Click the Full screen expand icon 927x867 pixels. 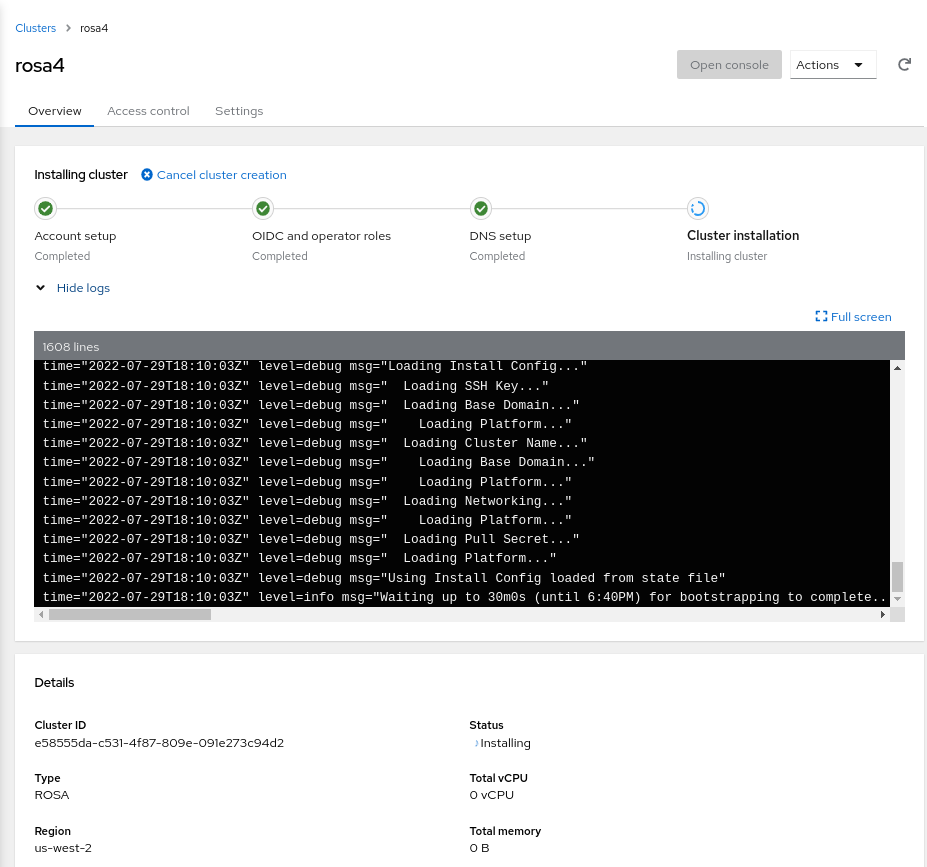pyautogui.click(x=821, y=317)
